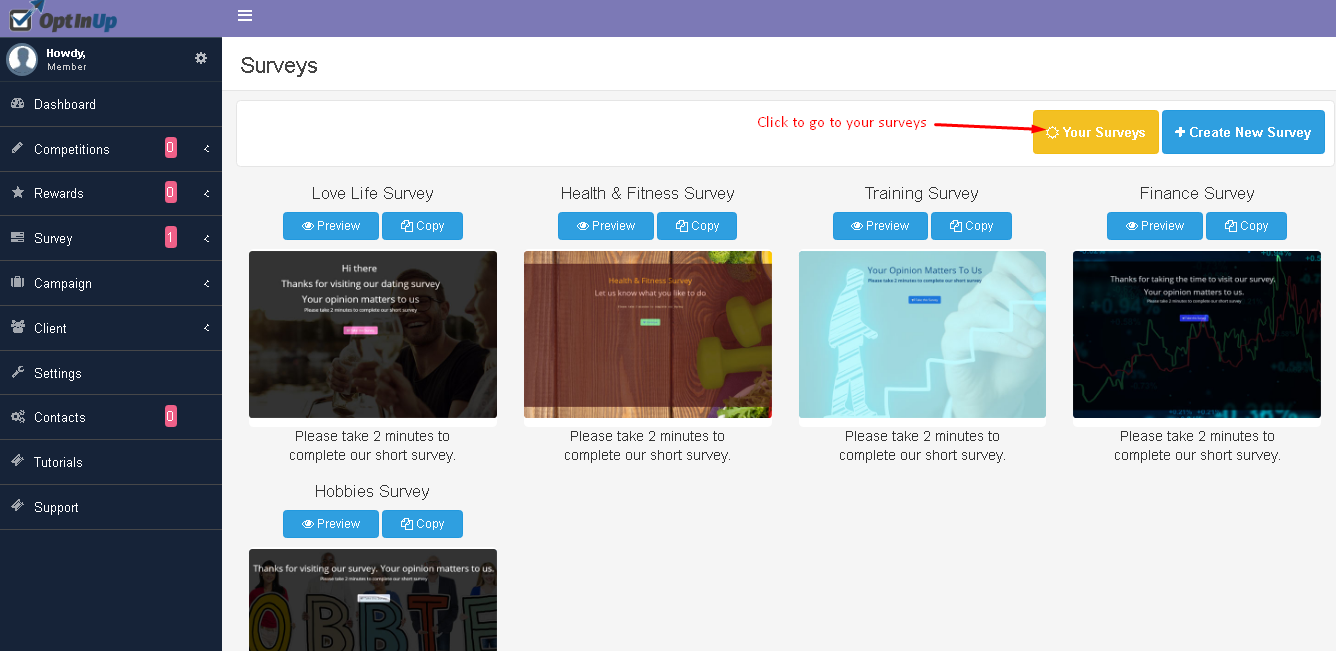Screen dimensions: 1336x651
Task: Copy the Finance Survey
Action: point(1246,226)
